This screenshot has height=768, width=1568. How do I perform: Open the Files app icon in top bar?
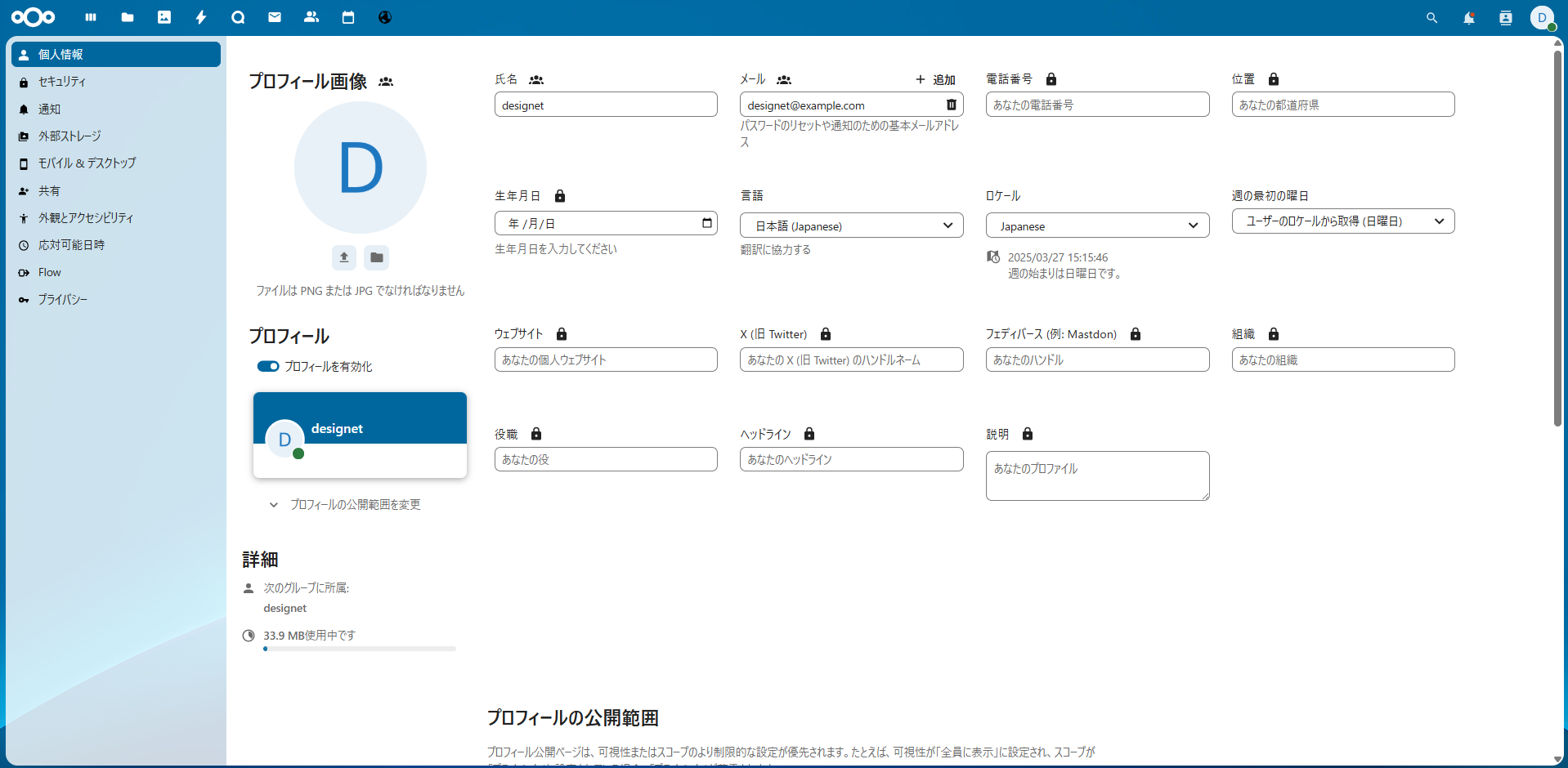point(128,17)
